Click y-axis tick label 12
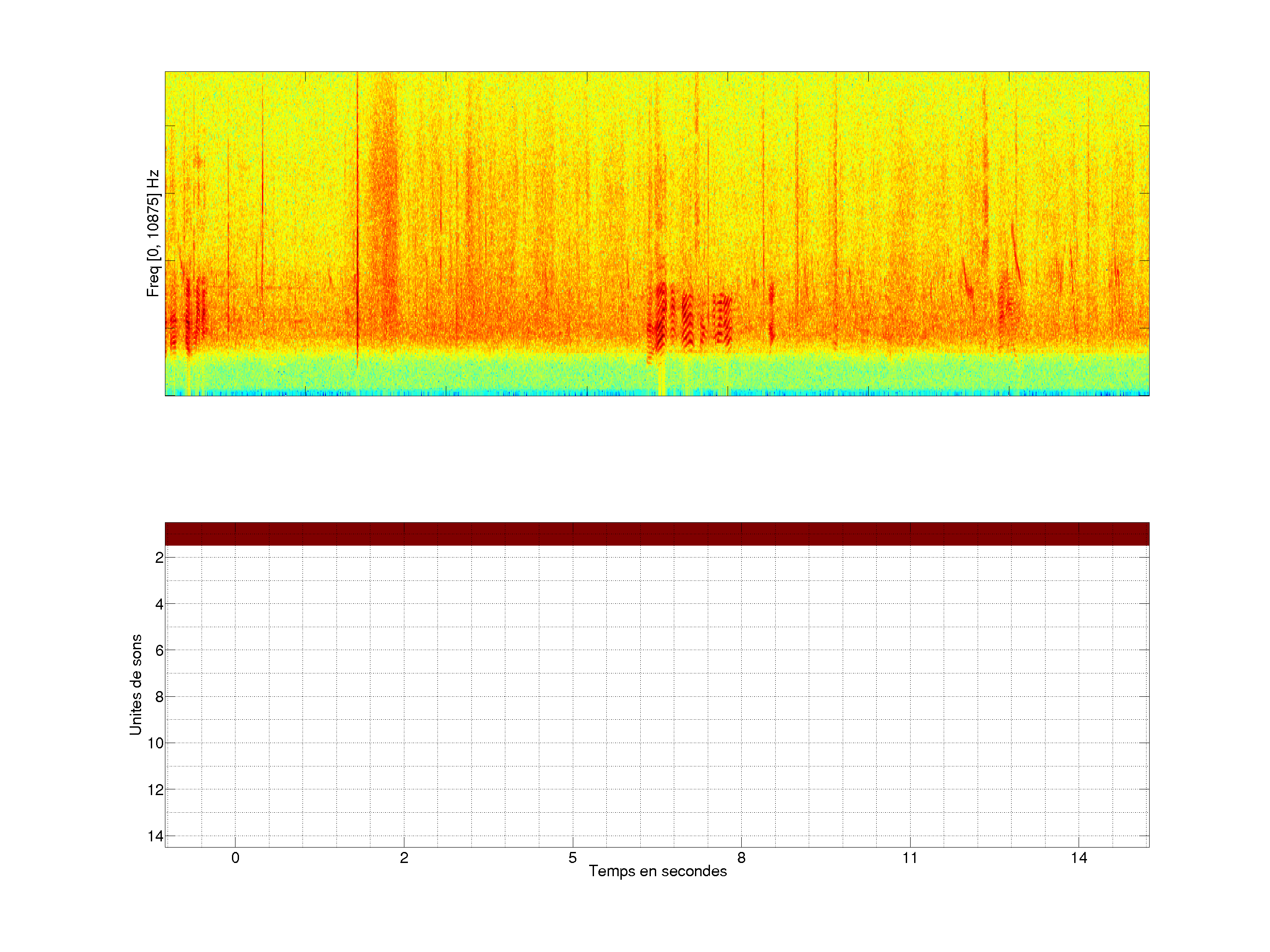The height and width of the screenshot is (952, 1270). pos(156,790)
